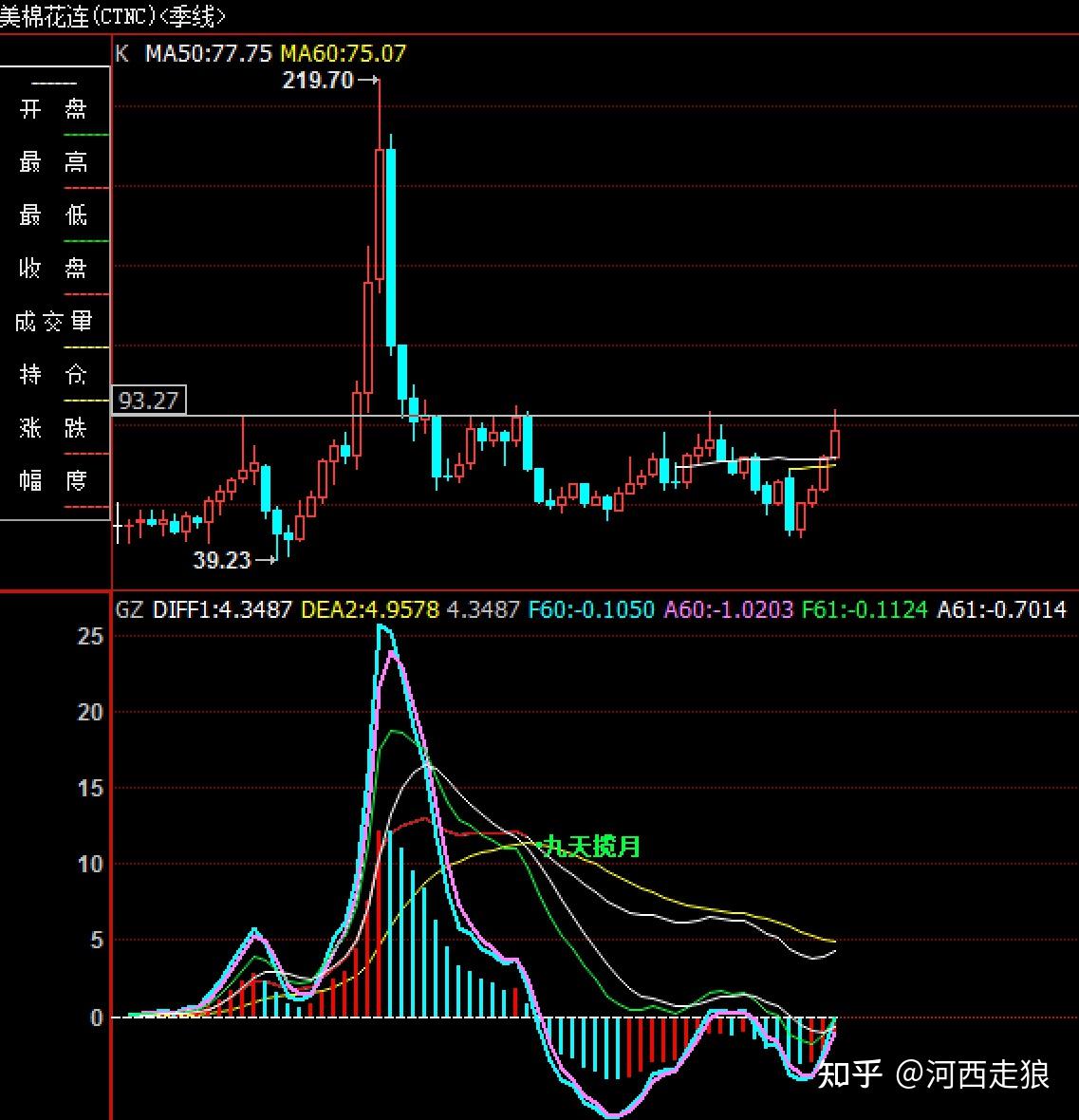Image resolution: width=1079 pixels, height=1120 pixels.
Task: Click the 幅度 row in the side panel
Action: (53, 480)
